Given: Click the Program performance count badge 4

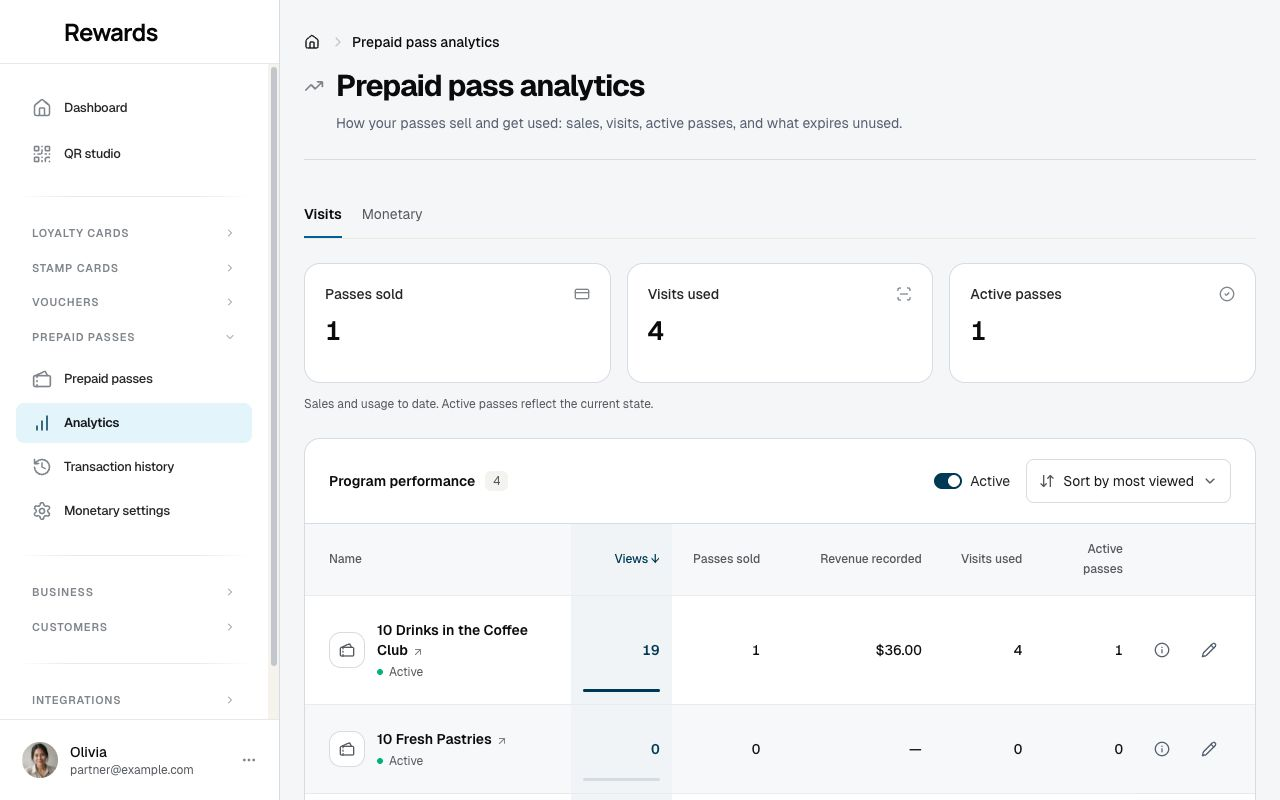Looking at the screenshot, I should coord(497,481).
